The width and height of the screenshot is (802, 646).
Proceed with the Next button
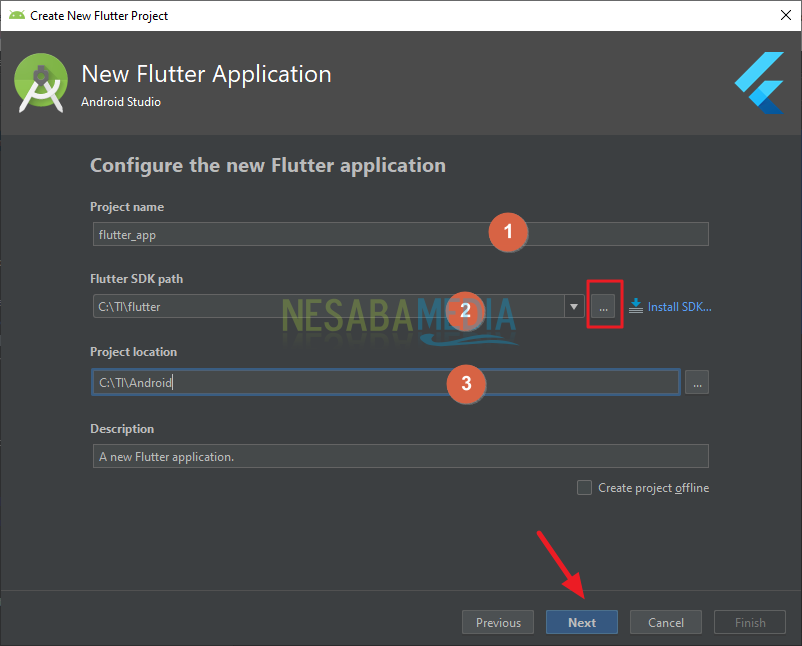[582, 622]
